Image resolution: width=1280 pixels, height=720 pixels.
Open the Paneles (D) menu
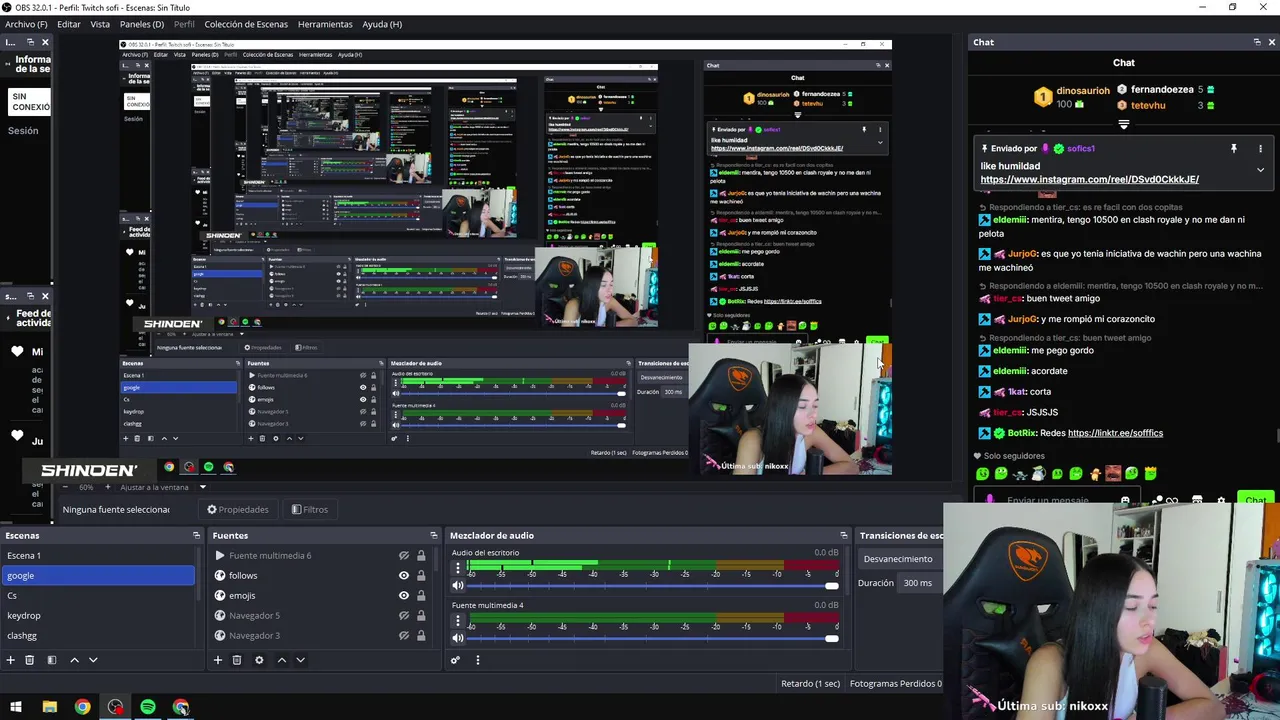pos(142,24)
